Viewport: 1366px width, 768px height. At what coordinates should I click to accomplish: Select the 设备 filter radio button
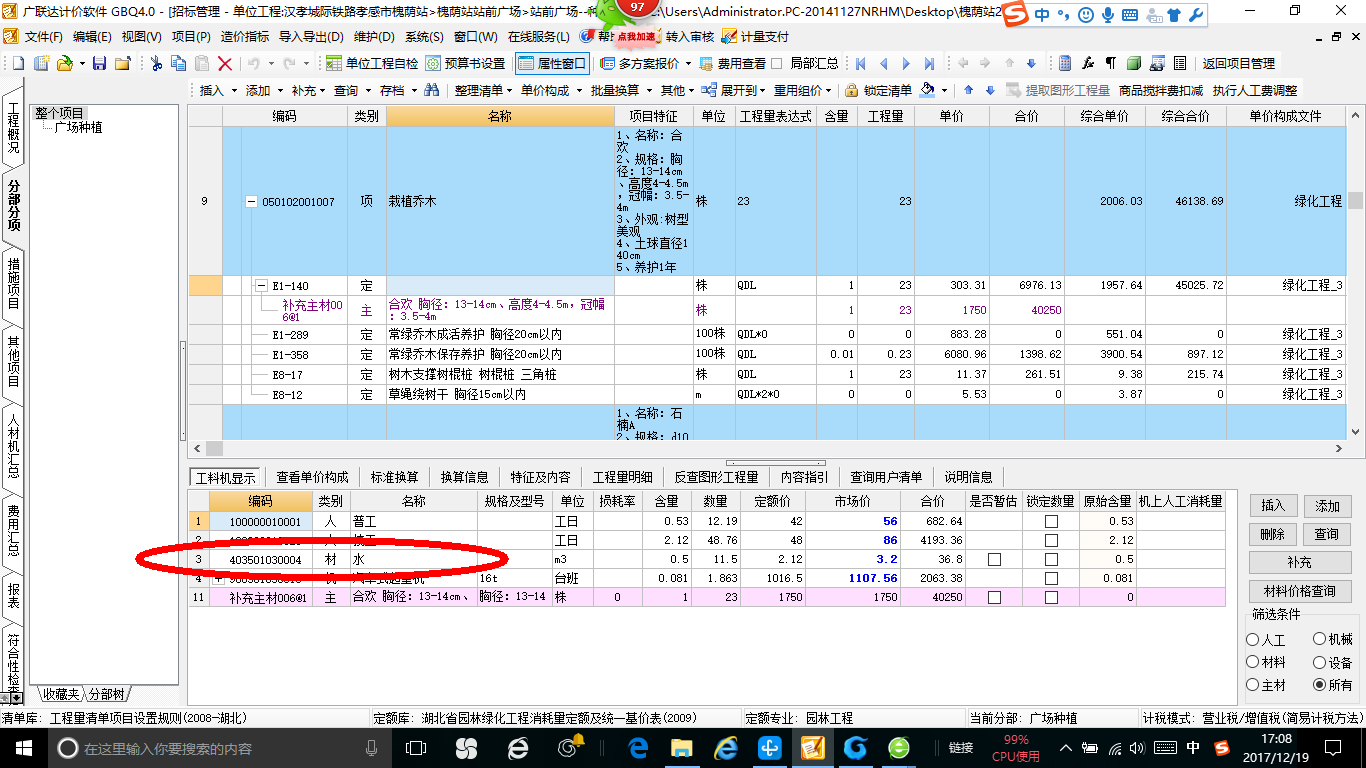tap(1320, 662)
